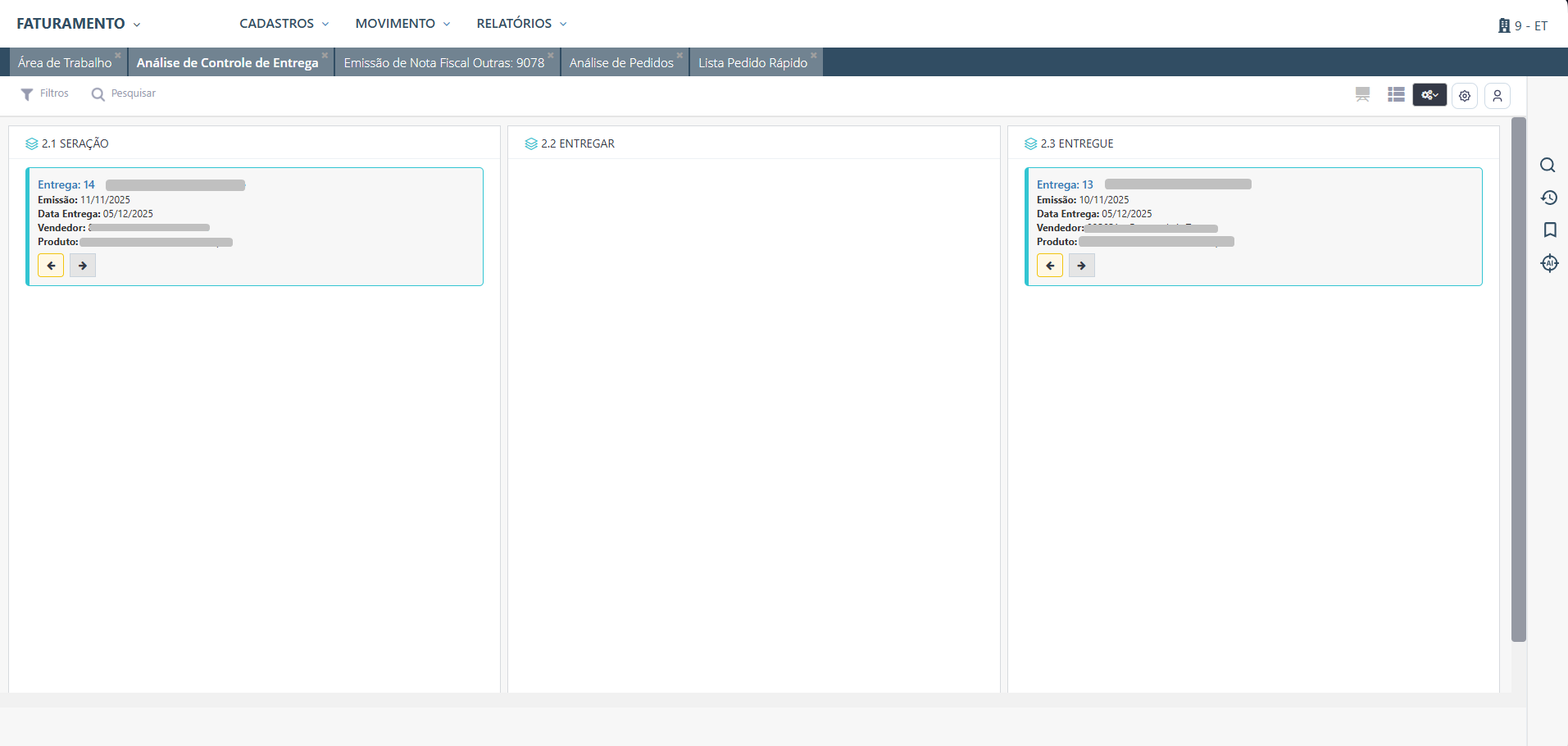
Task: Close the Lista Pedido Rápido tab
Action: 813,56
